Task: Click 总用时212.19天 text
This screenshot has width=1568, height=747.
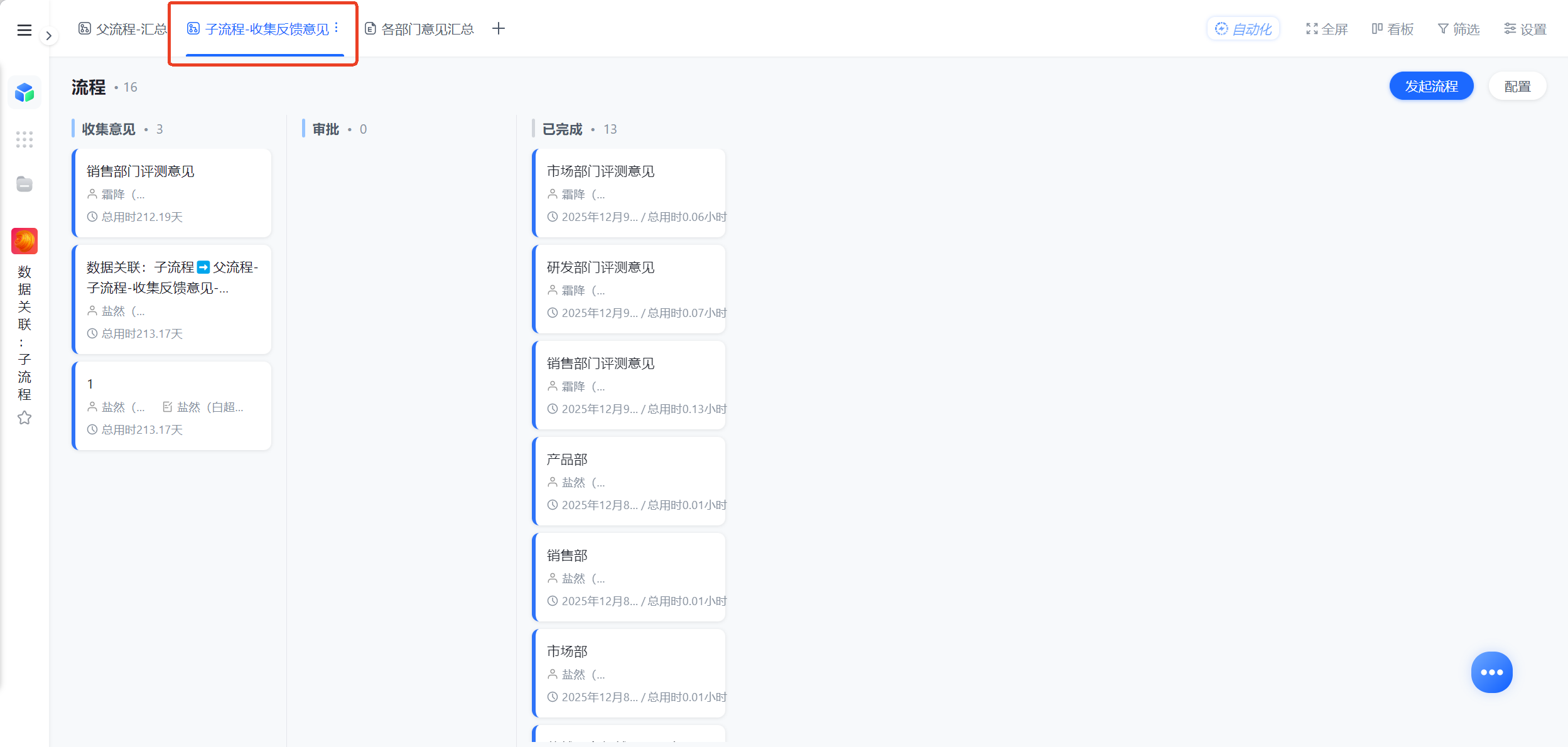Action: pyautogui.click(x=142, y=217)
